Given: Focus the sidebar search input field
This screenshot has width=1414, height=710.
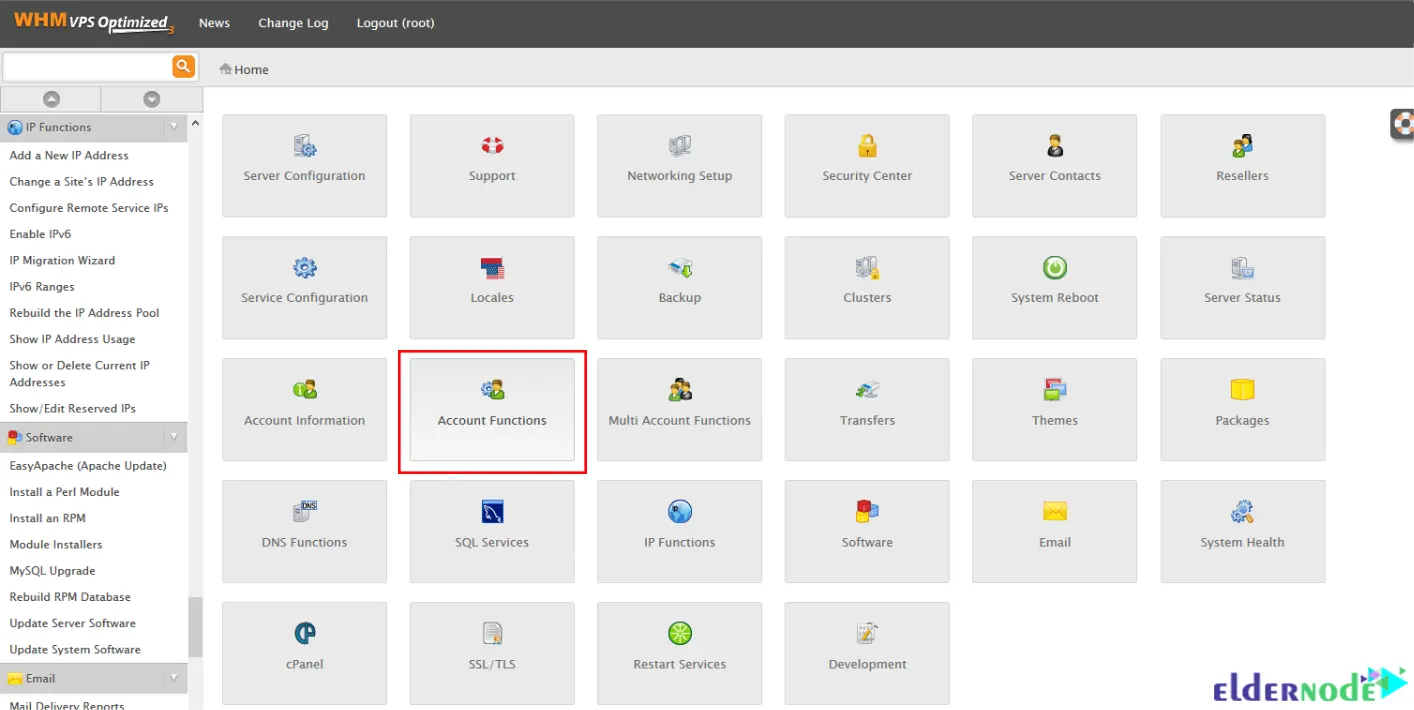Looking at the screenshot, I should 87,67.
